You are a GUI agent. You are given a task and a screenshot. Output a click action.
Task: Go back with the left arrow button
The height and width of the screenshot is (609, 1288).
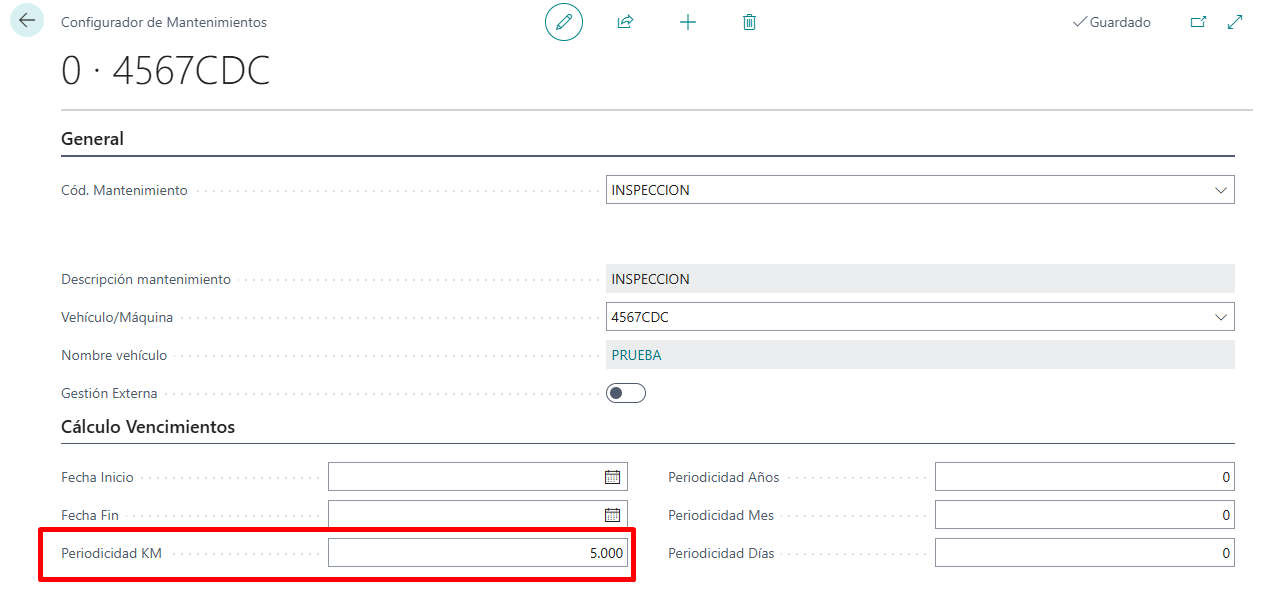coord(27,20)
